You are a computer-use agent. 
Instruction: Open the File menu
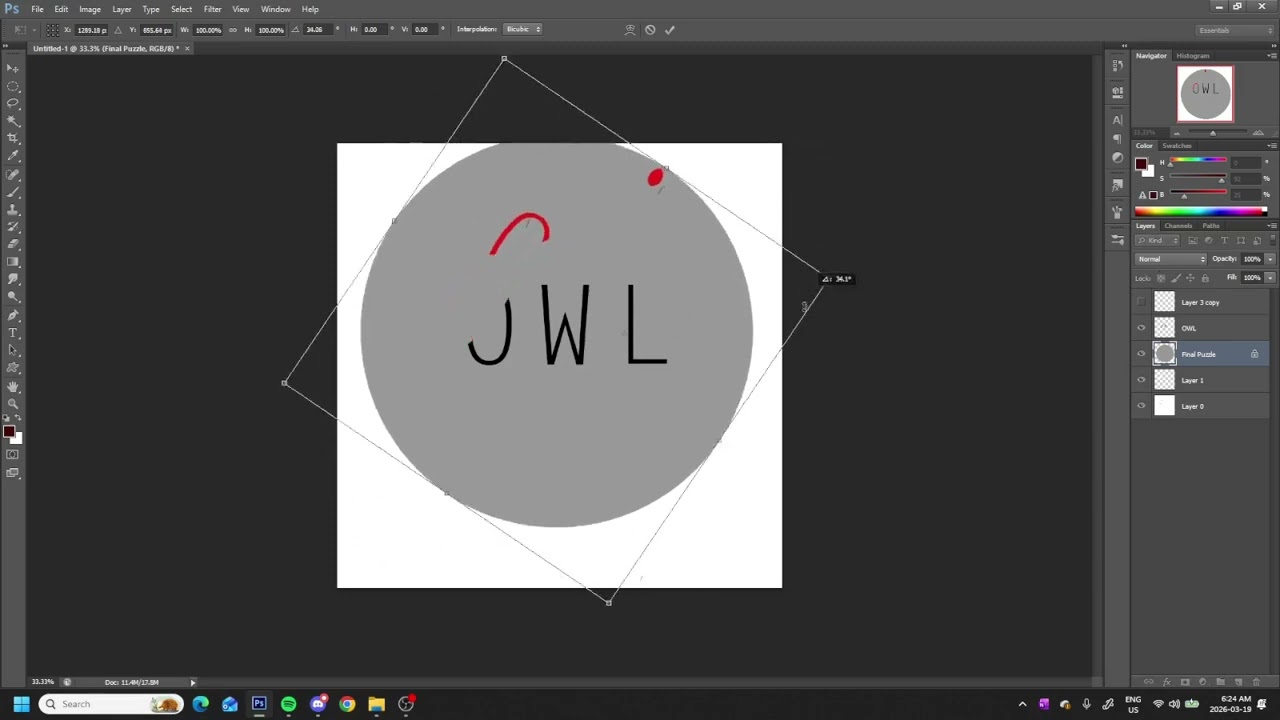click(x=37, y=9)
